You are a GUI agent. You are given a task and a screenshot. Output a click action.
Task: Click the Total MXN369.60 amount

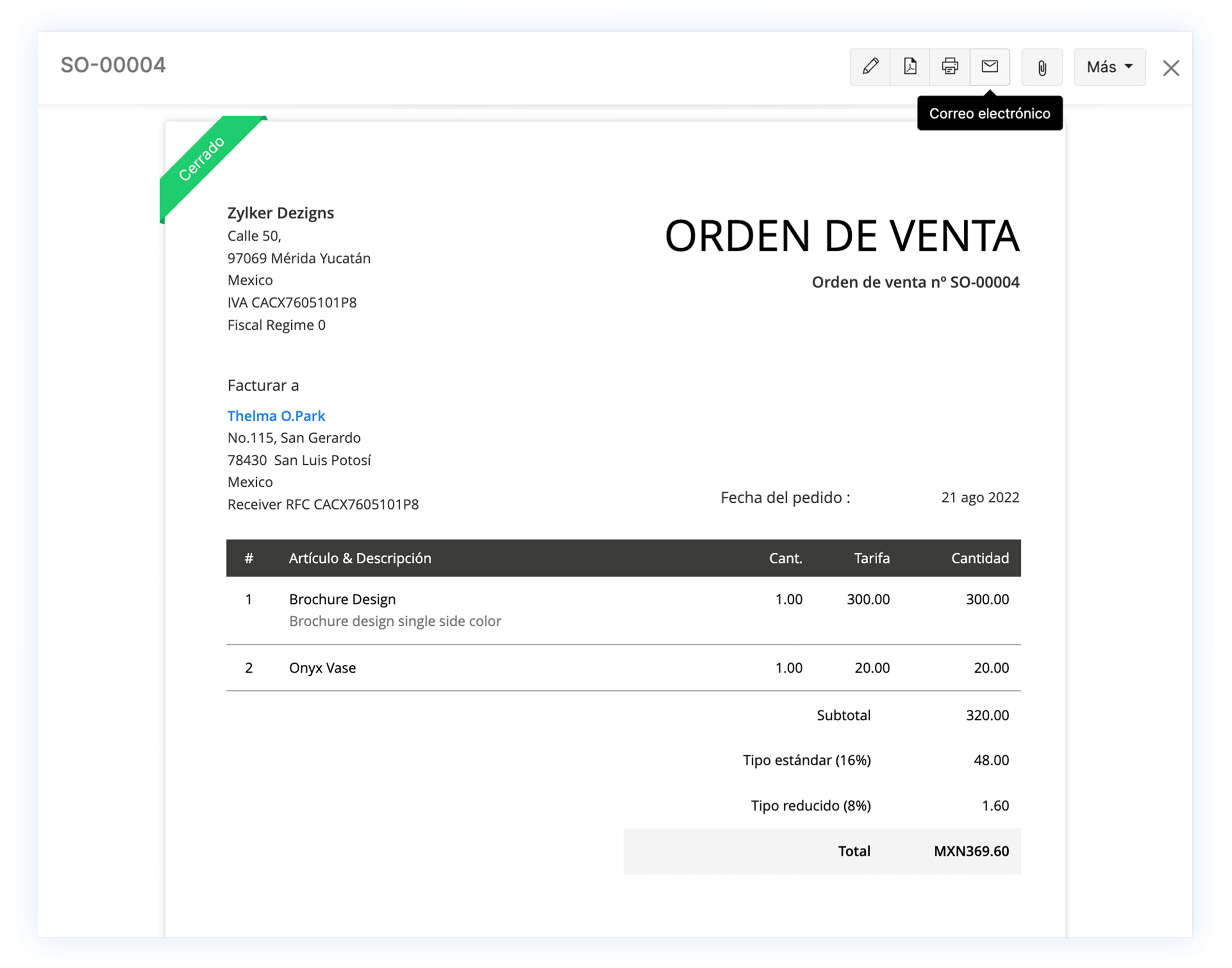tap(971, 850)
